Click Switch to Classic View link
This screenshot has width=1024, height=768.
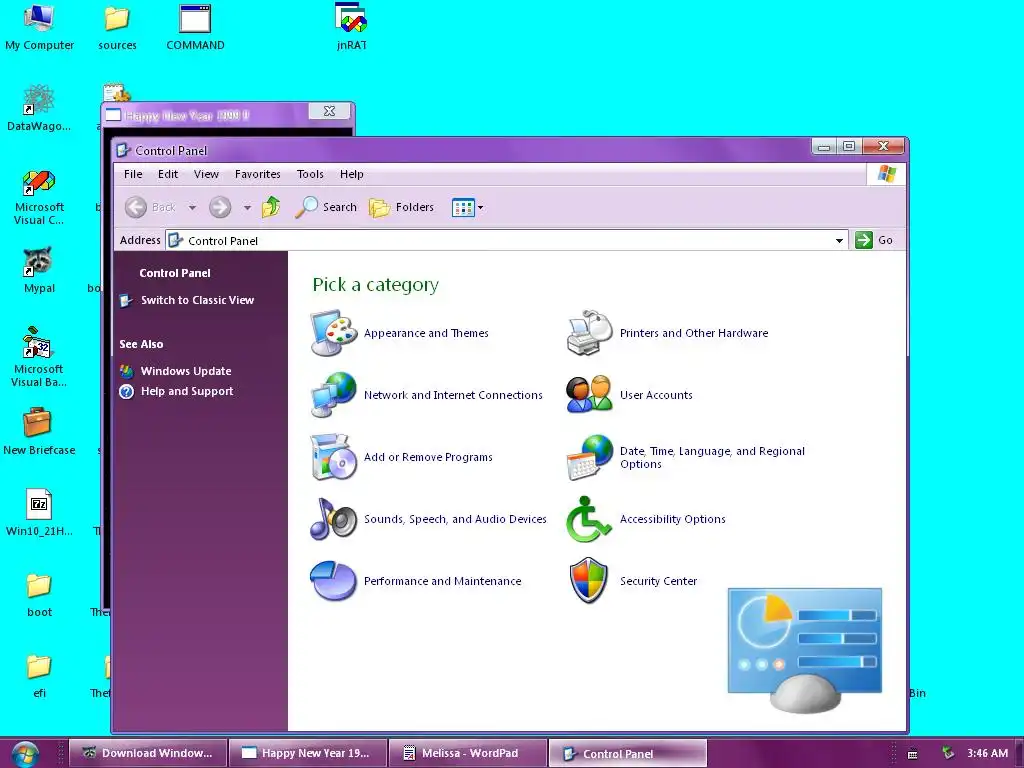click(x=197, y=300)
